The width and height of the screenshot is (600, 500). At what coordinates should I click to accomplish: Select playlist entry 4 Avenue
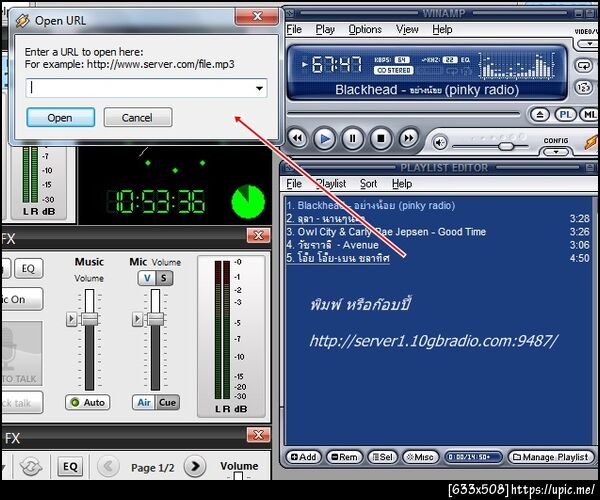438,245
